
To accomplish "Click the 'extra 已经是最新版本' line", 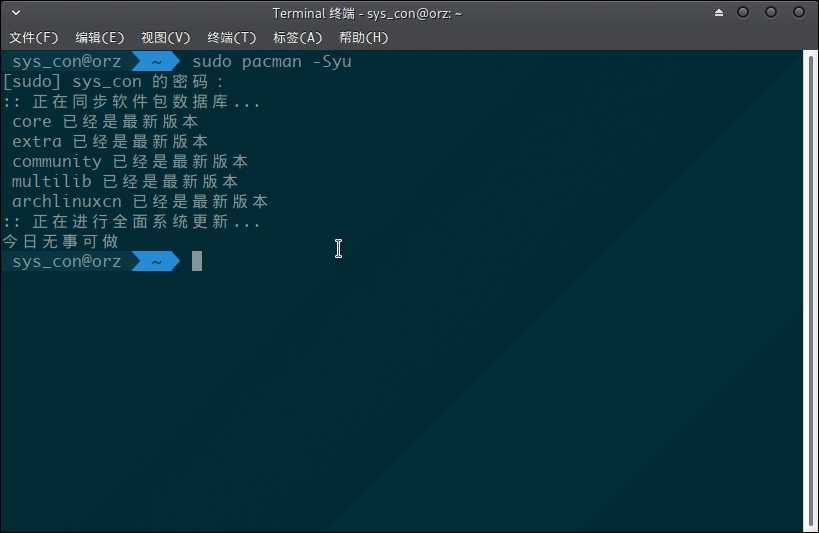I will 110,142.
